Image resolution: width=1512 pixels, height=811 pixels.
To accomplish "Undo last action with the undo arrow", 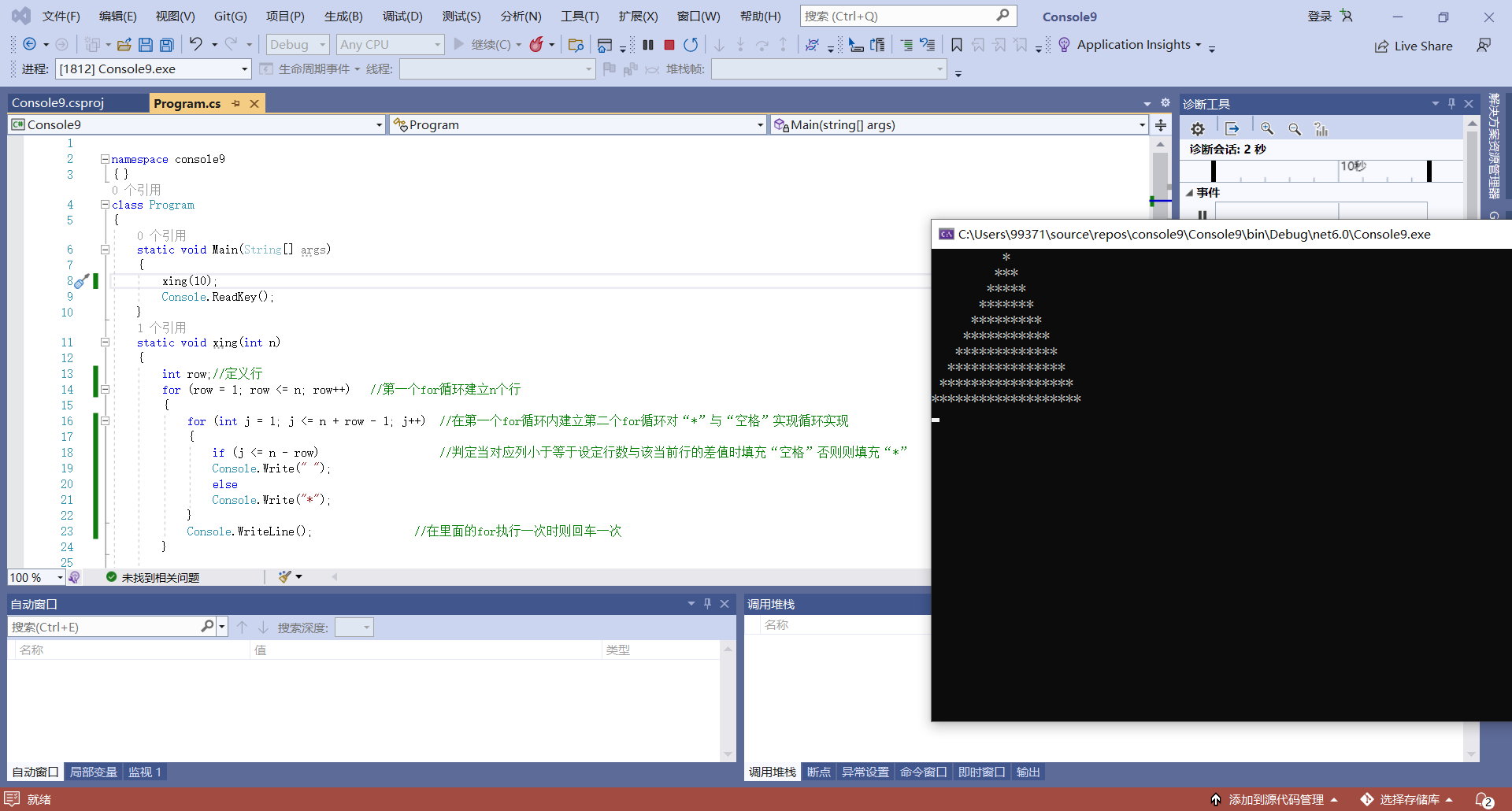I will tap(196, 44).
